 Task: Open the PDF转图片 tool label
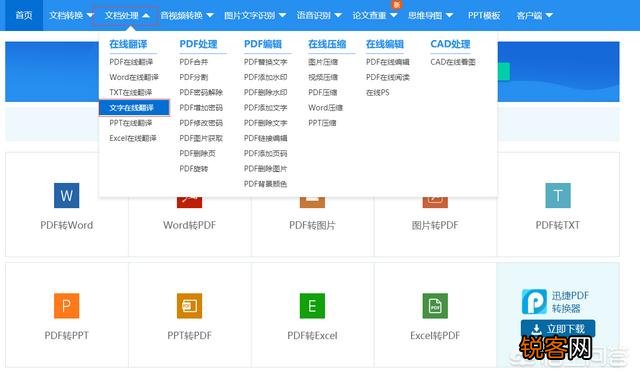tap(312, 225)
